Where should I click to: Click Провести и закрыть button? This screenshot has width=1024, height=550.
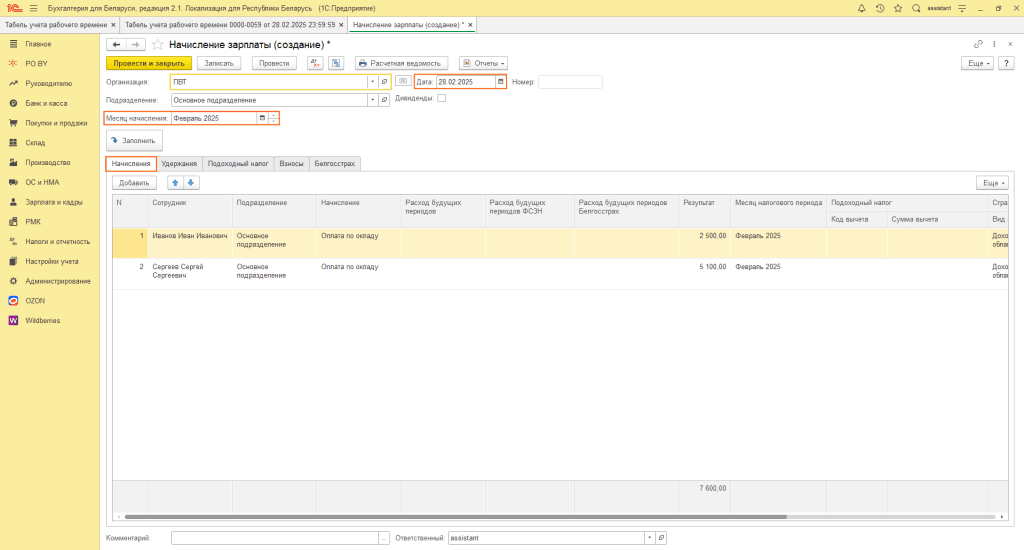tap(149, 63)
